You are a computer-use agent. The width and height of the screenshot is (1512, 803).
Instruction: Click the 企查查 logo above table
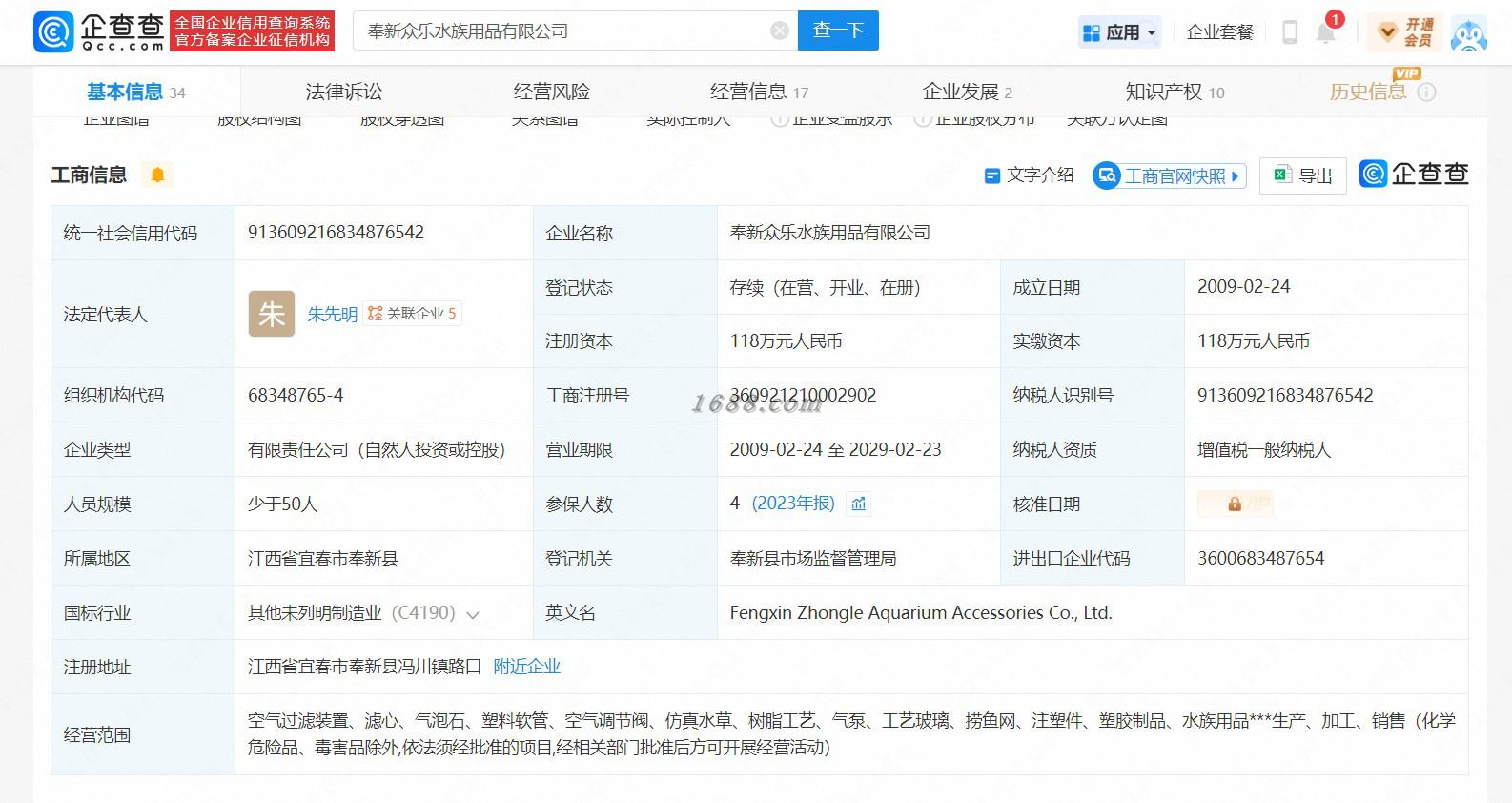tap(1414, 174)
